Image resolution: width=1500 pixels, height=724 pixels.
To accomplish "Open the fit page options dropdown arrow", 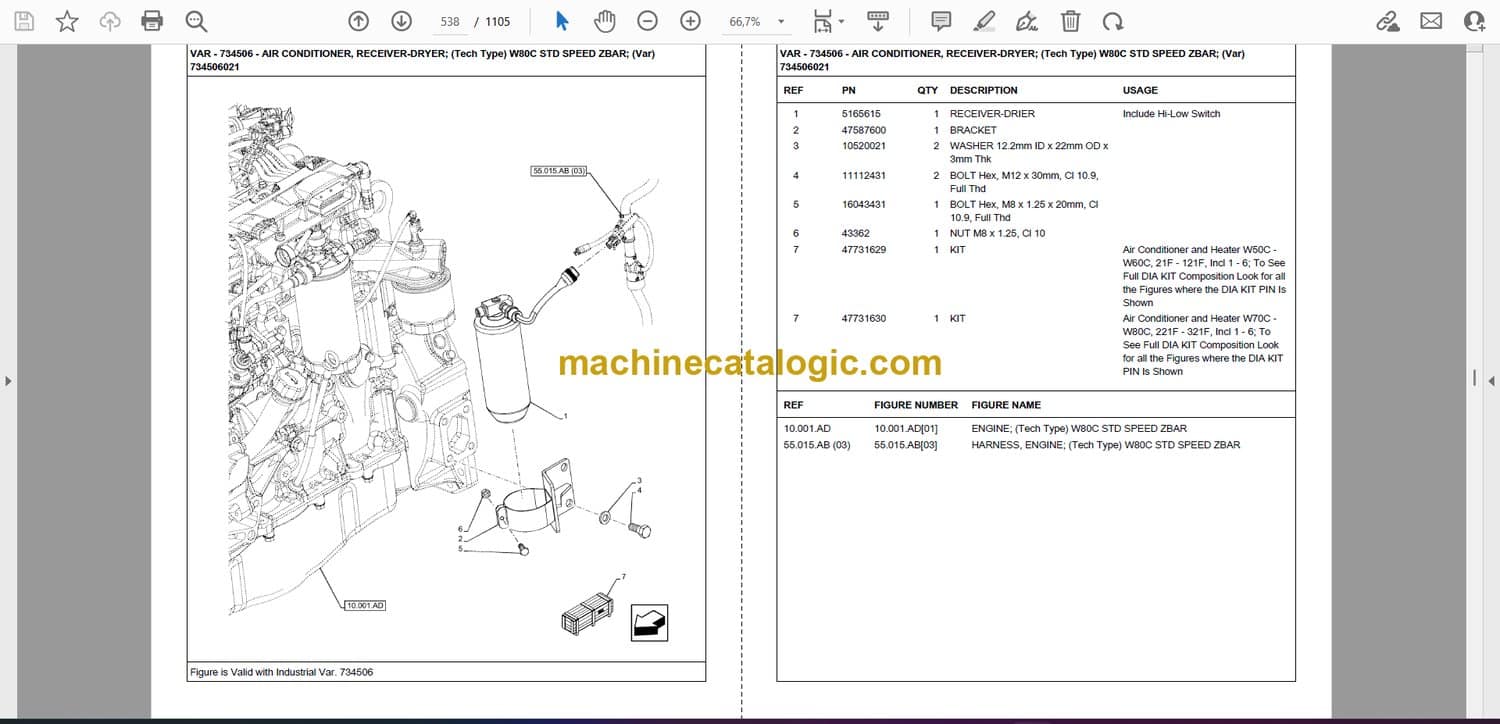I will click(841, 21).
